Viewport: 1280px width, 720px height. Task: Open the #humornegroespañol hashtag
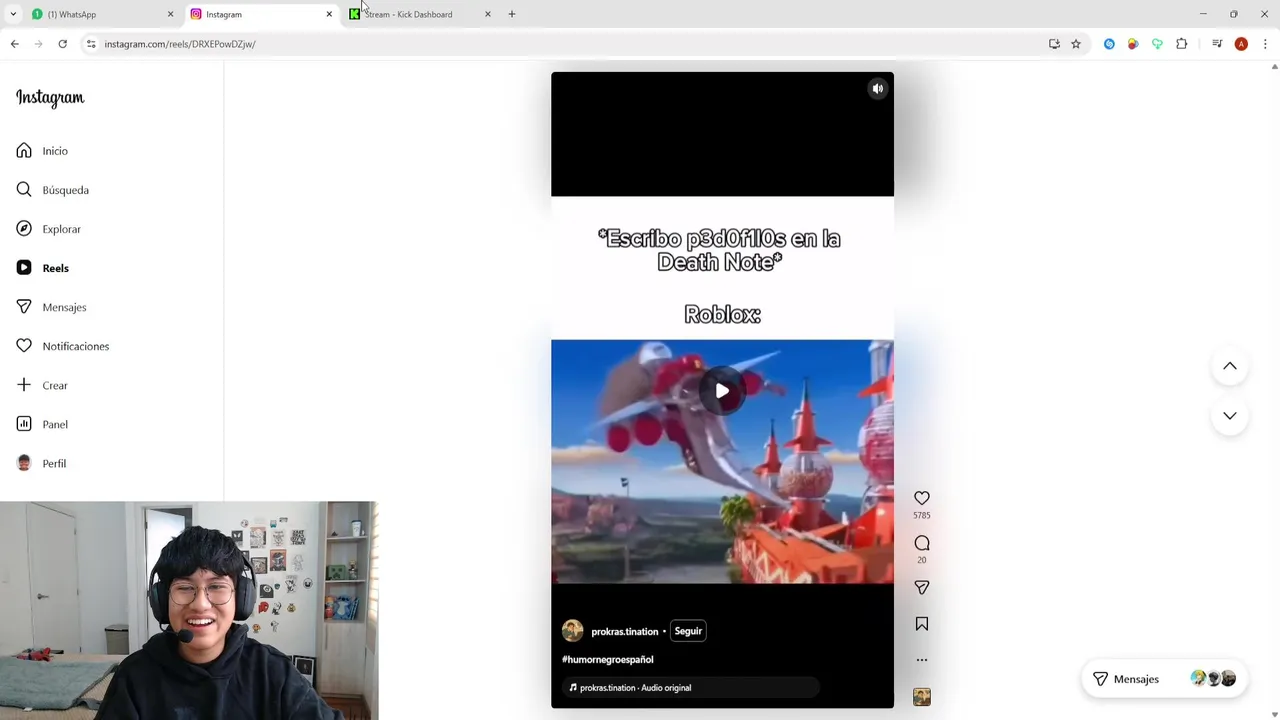pyautogui.click(x=608, y=660)
